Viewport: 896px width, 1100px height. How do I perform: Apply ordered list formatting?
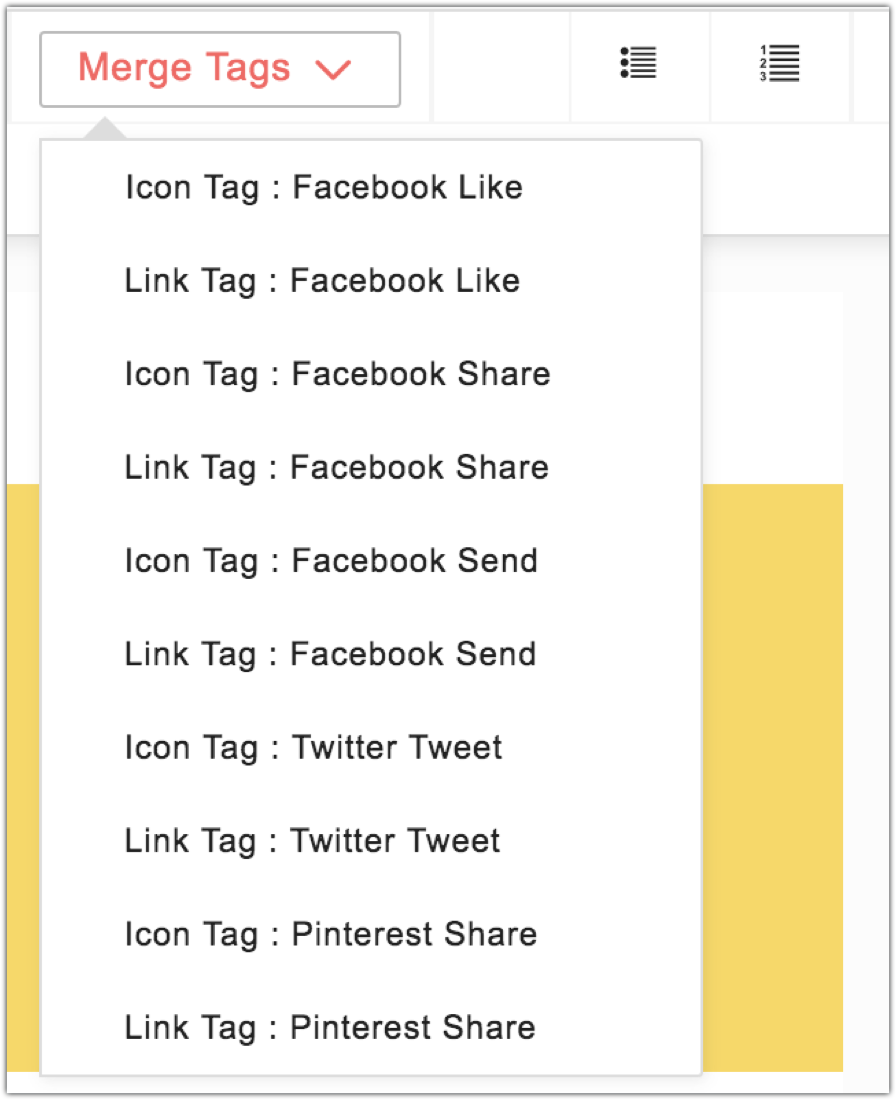pos(778,65)
